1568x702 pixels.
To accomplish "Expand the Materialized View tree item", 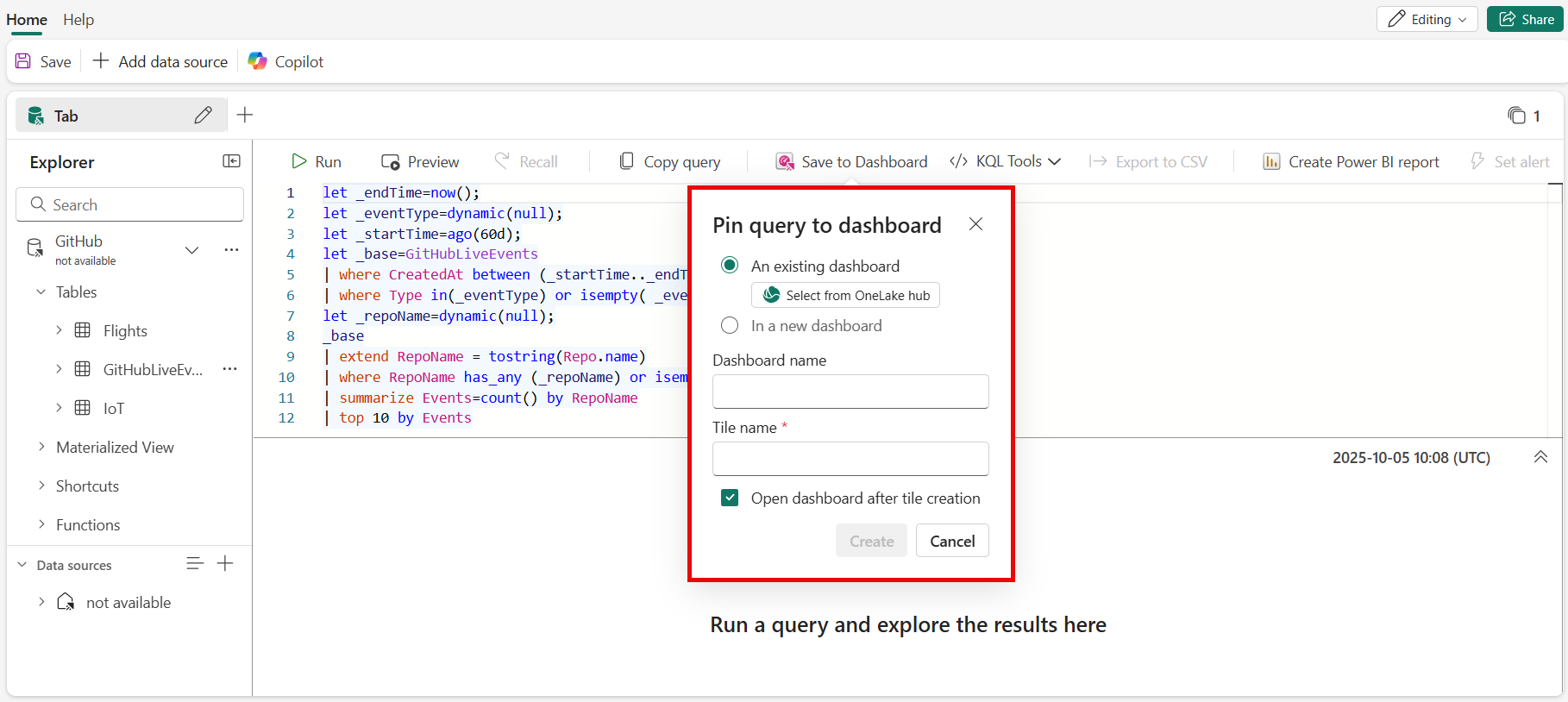I will pos(41,447).
